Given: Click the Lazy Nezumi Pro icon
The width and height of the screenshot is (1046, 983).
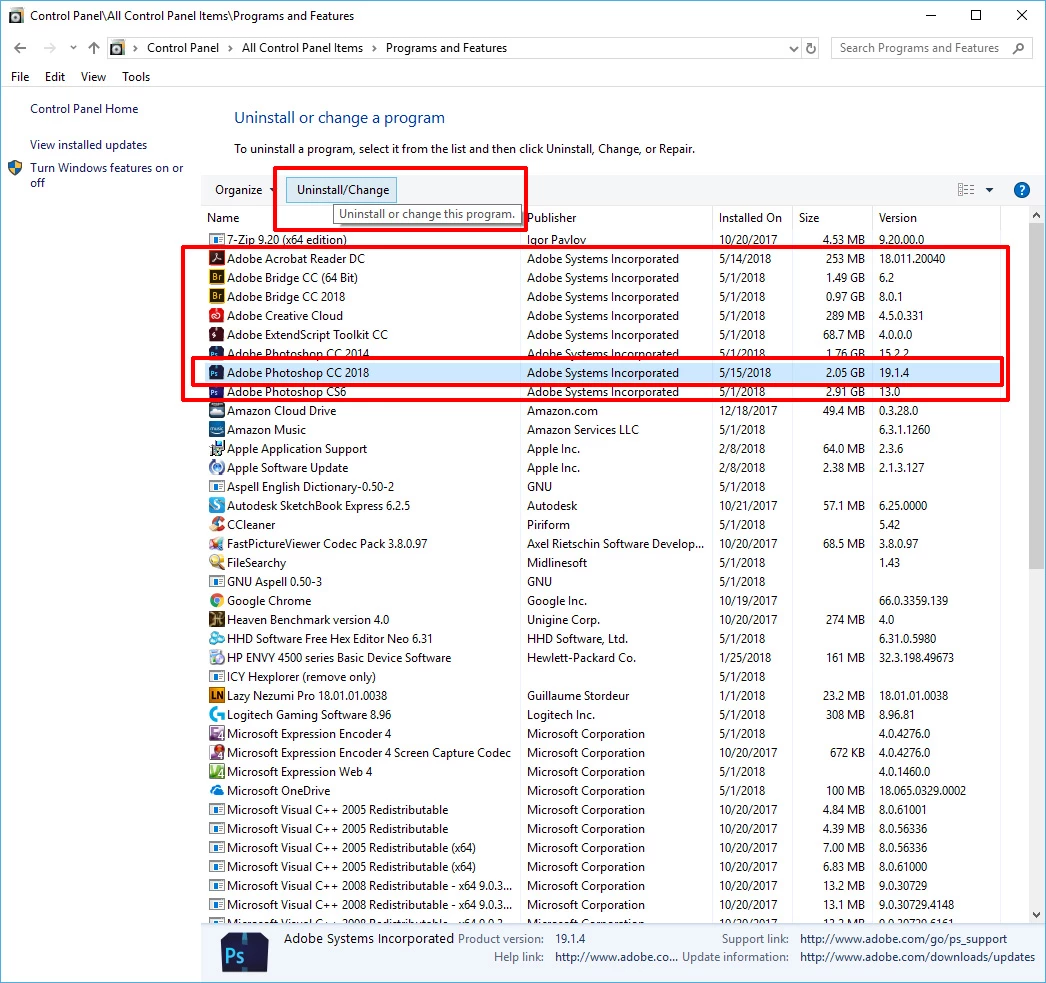Looking at the screenshot, I should click(x=216, y=696).
